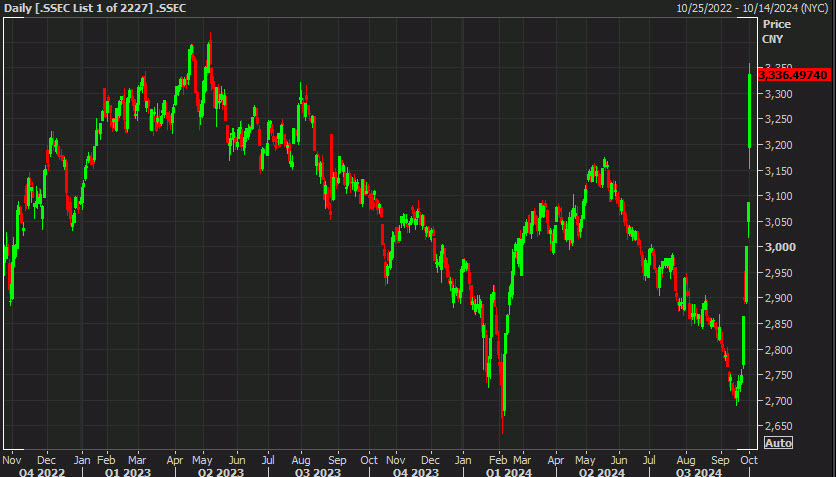836x477 pixels.
Task: Click the 'Mar' label beside Q1 2024
Action: 522,460
